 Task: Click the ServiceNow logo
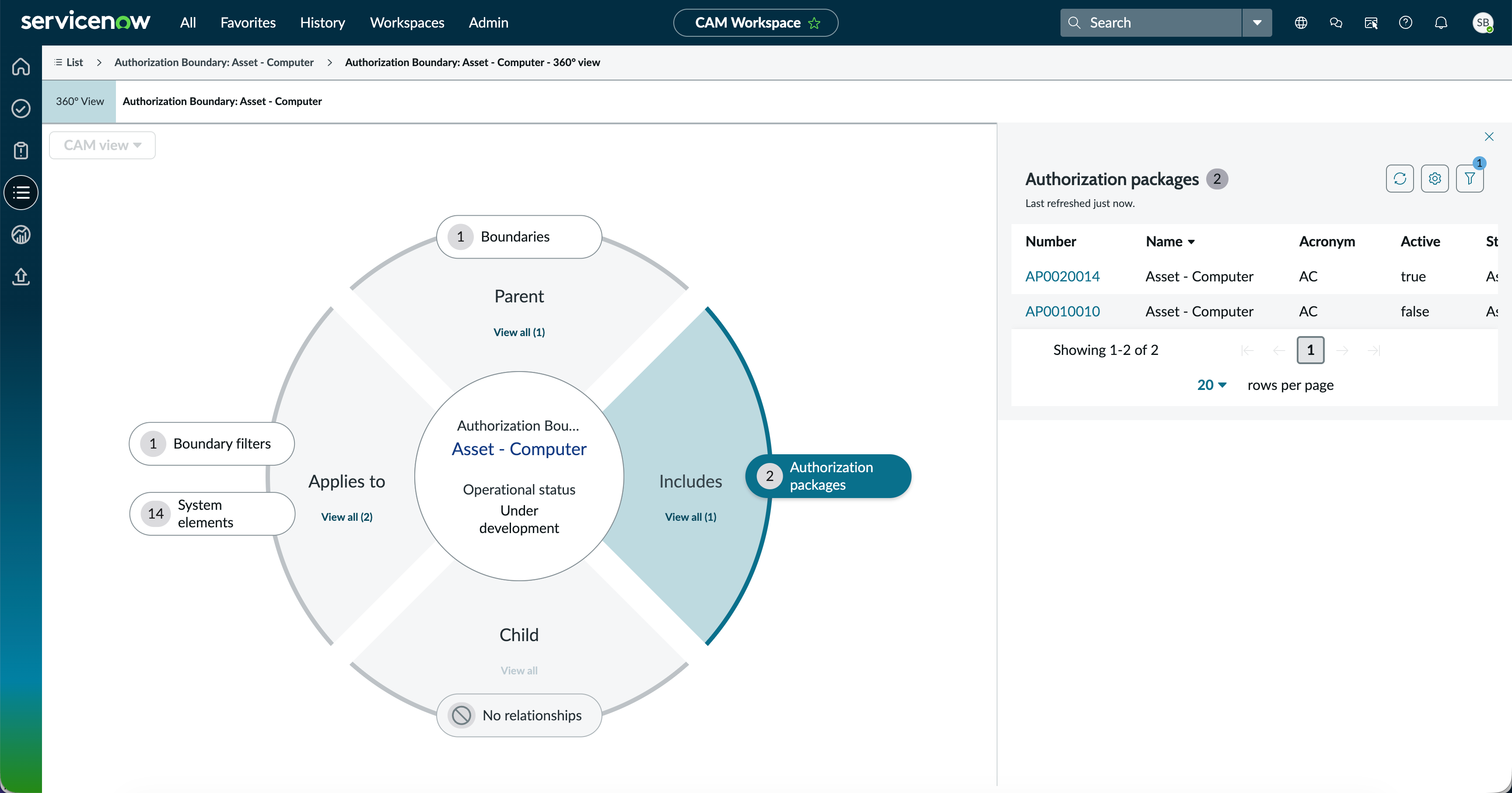coord(86,22)
